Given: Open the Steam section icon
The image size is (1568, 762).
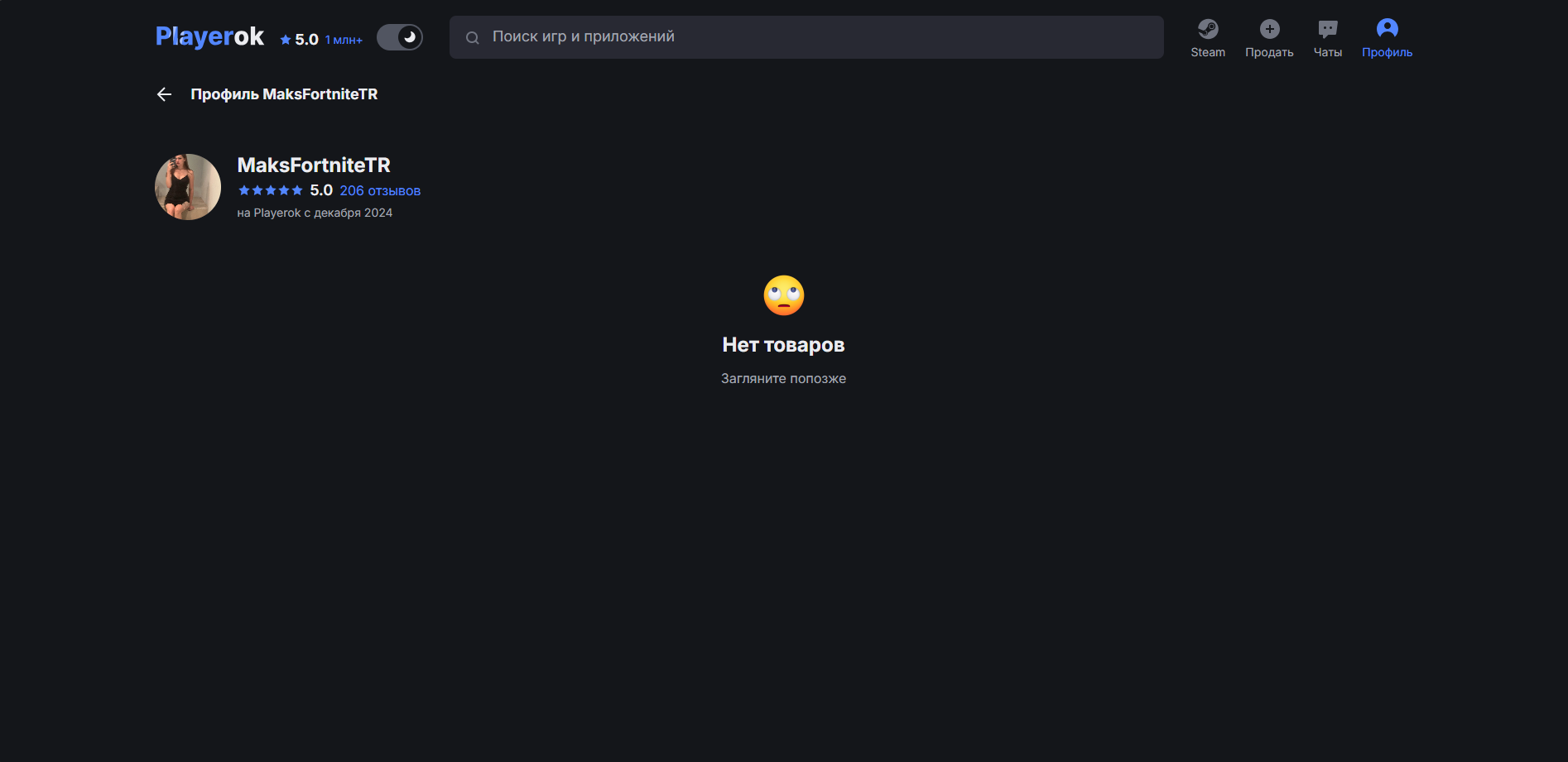Looking at the screenshot, I should coord(1208,30).
